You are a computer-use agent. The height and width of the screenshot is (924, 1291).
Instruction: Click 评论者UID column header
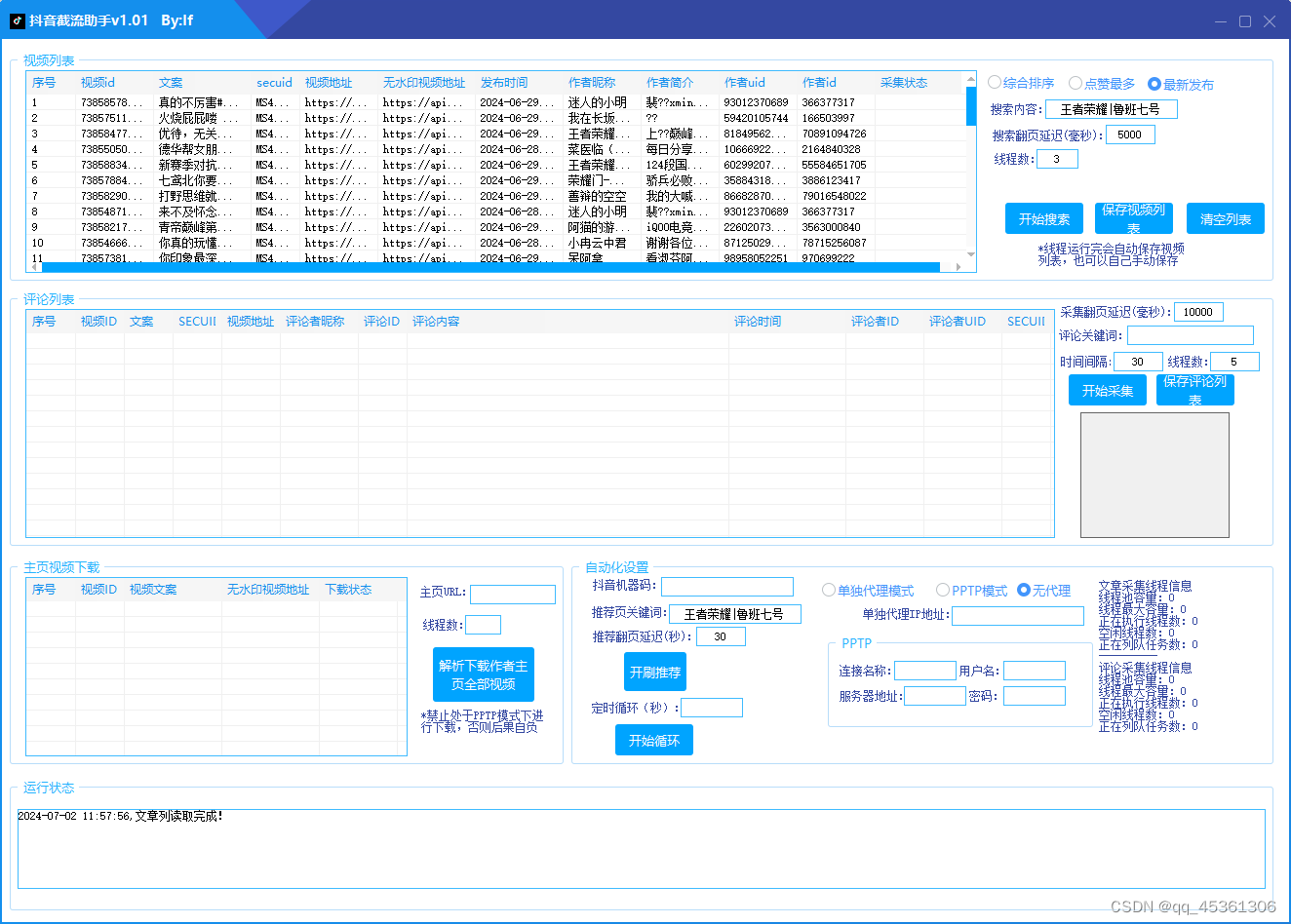click(x=958, y=322)
